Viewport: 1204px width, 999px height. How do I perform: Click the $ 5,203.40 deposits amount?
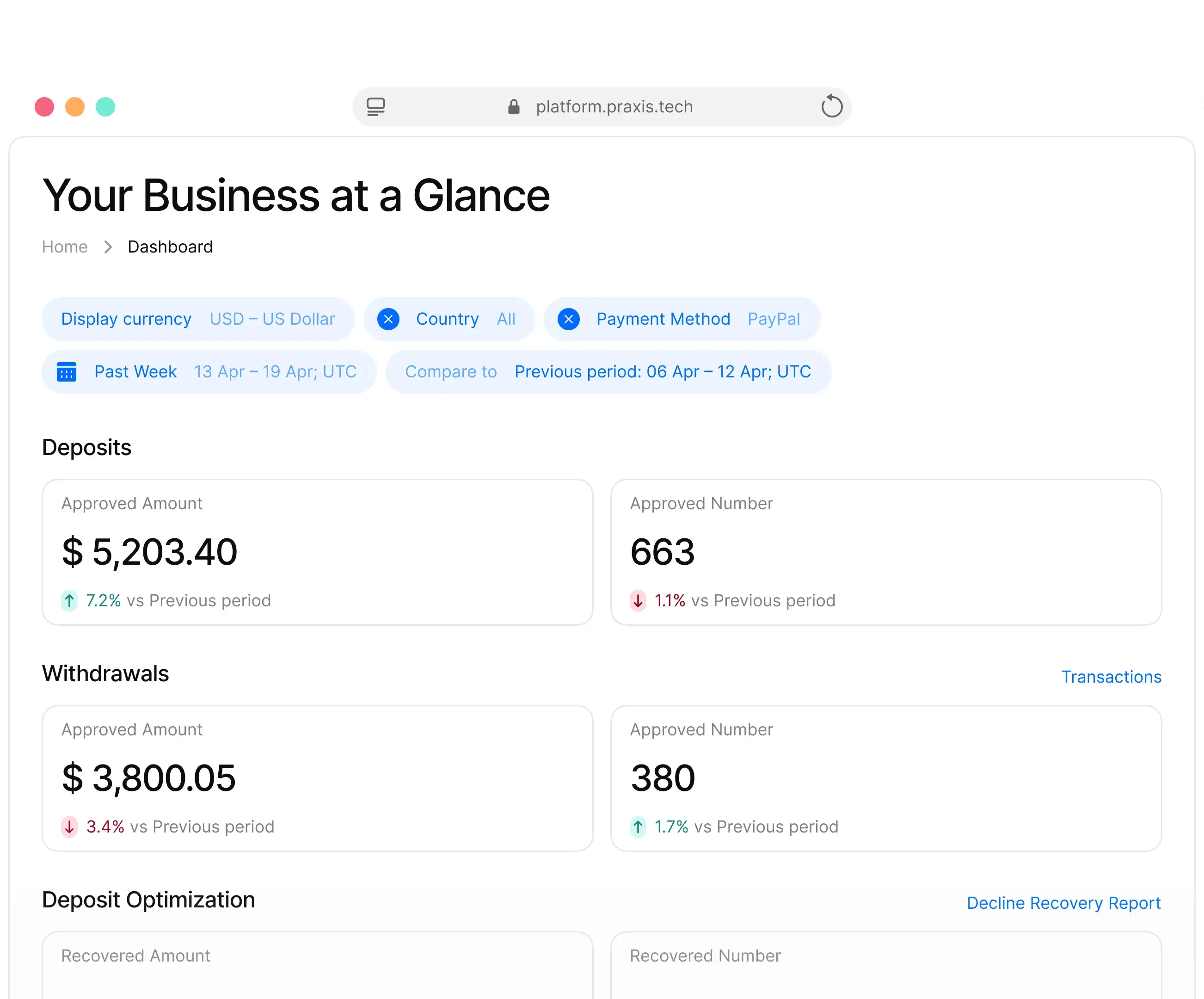150,552
